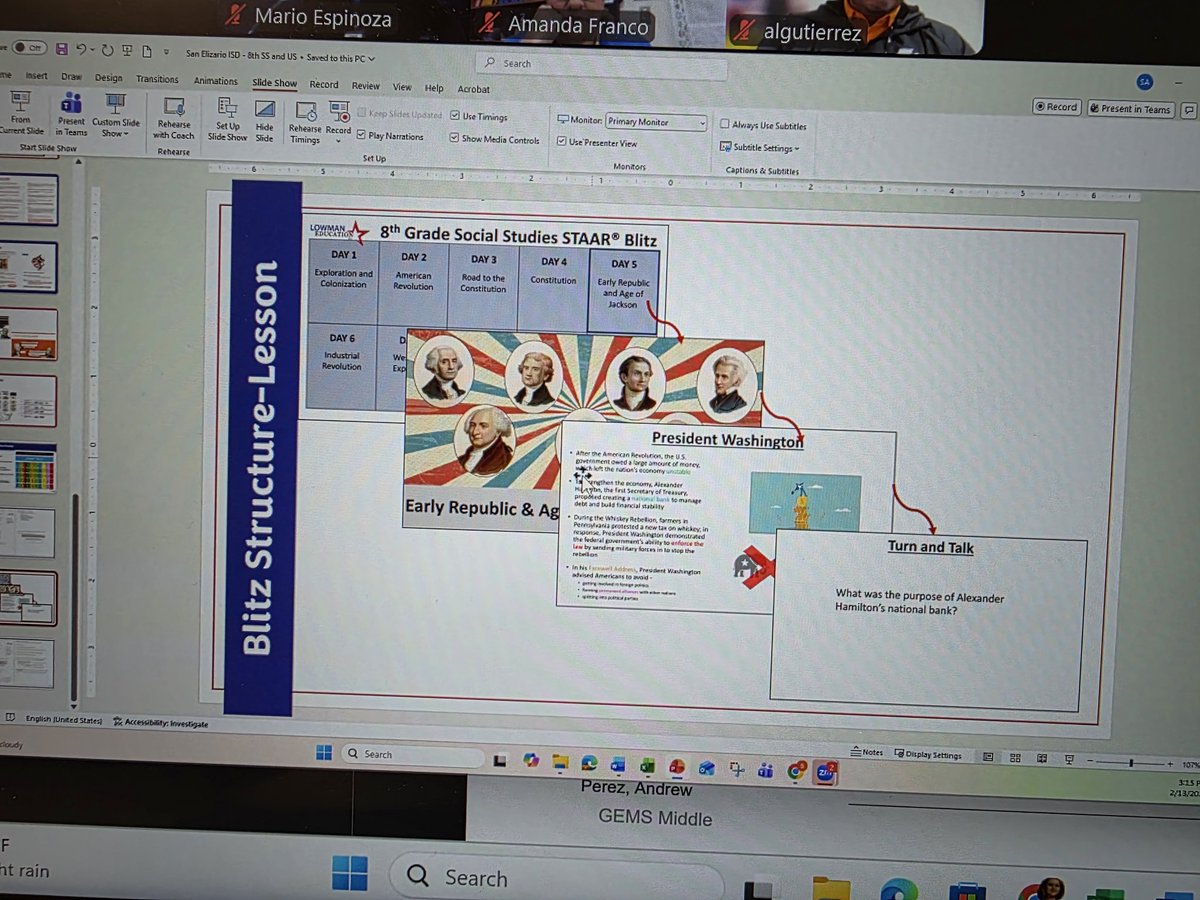Viewport: 1200px width, 900px height.
Task: Switch to Slide Sorter view in status bar
Action: click(1015, 758)
